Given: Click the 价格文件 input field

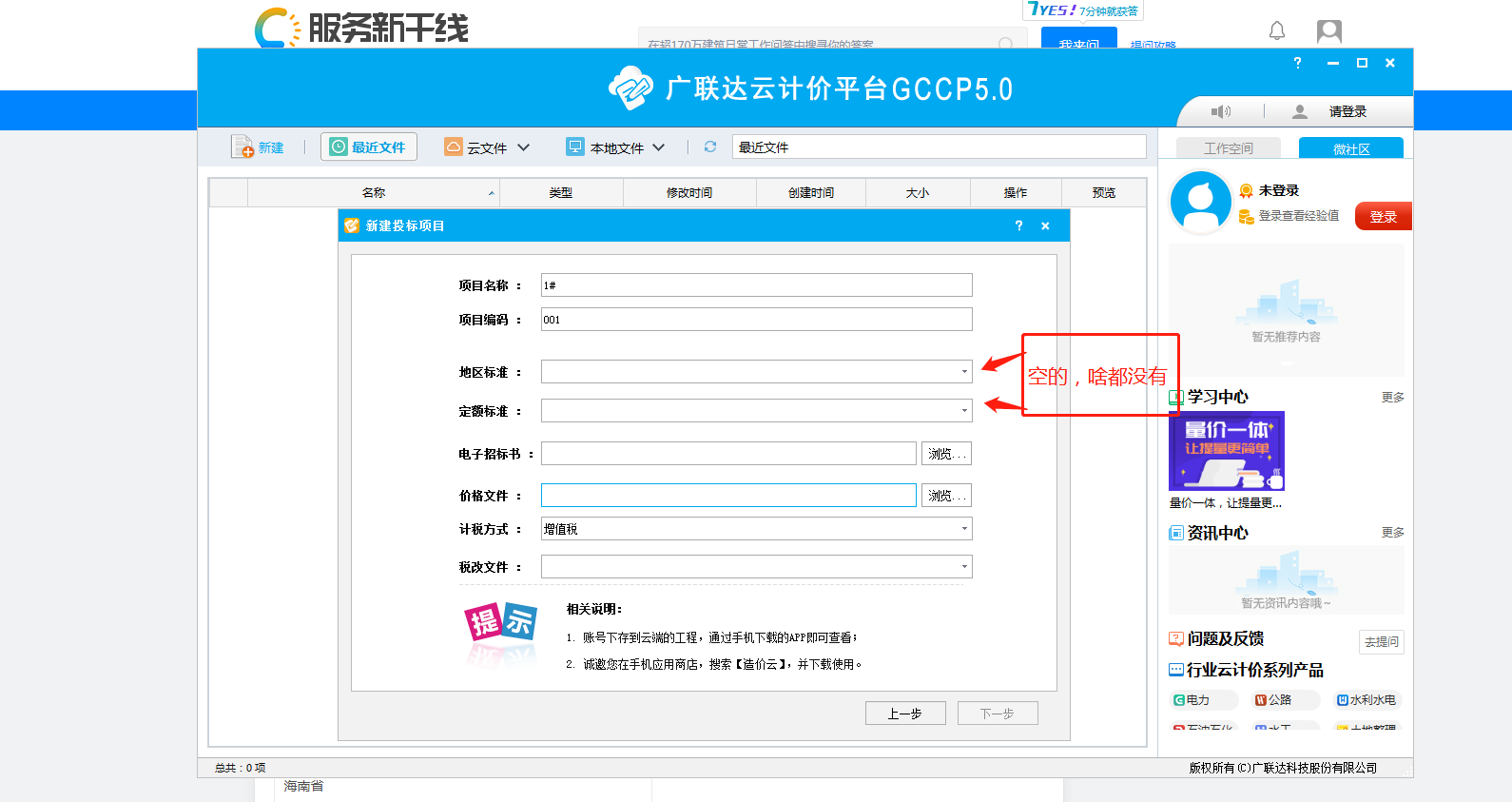Looking at the screenshot, I should point(728,496).
